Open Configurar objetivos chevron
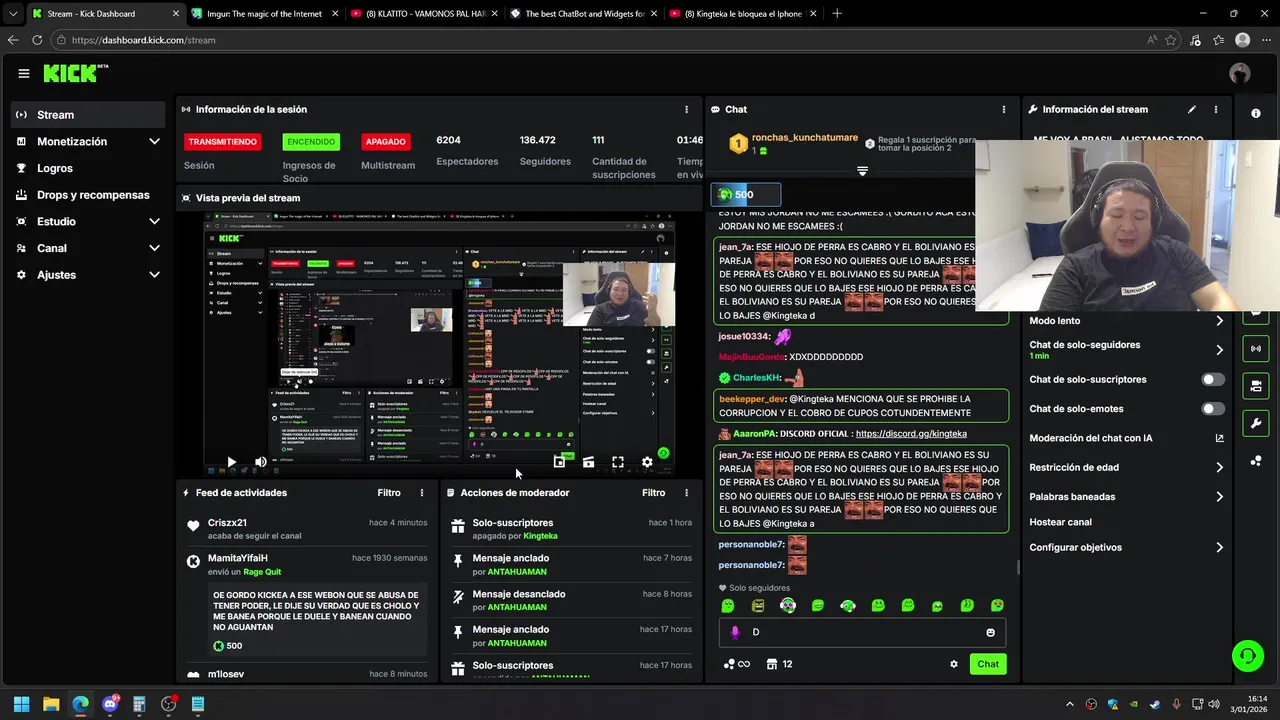Viewport: 1280px width, 720px height. point(1219,548)
